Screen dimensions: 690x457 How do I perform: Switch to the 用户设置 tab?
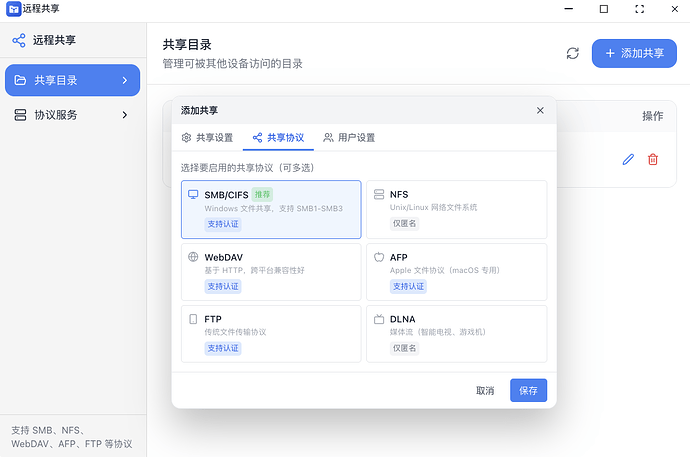349,138
